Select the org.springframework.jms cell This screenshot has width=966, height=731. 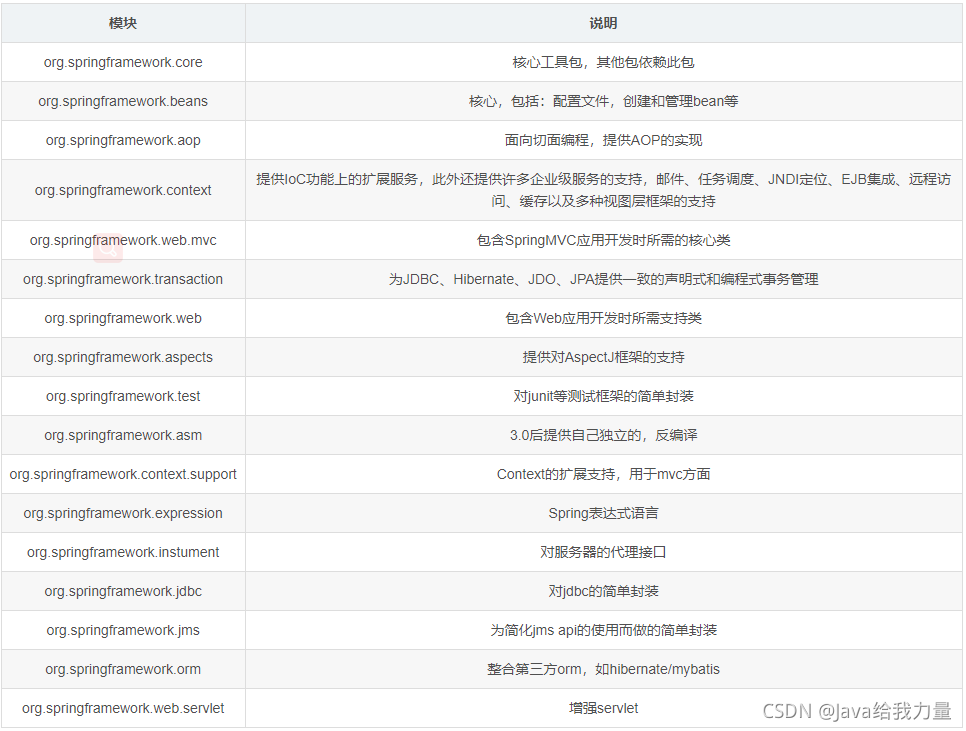[123, 630]
